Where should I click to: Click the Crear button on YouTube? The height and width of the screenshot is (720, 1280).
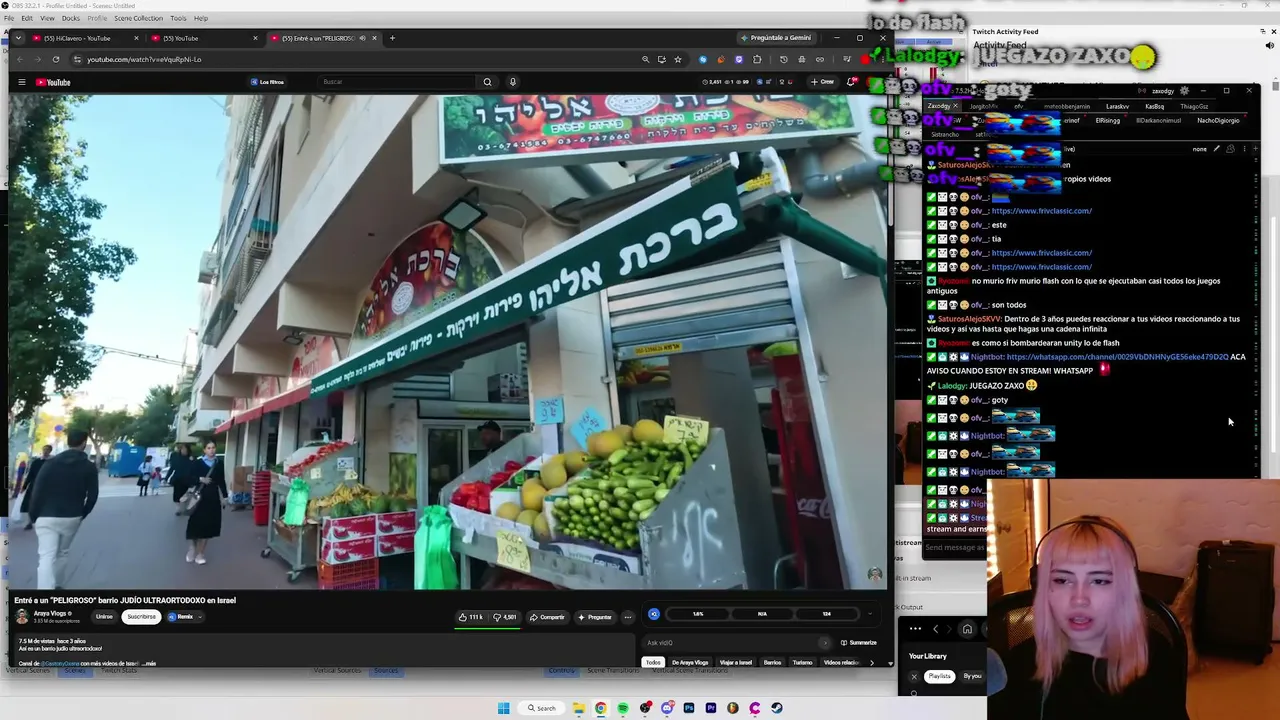pyautogui.click(x=822, y=82)
